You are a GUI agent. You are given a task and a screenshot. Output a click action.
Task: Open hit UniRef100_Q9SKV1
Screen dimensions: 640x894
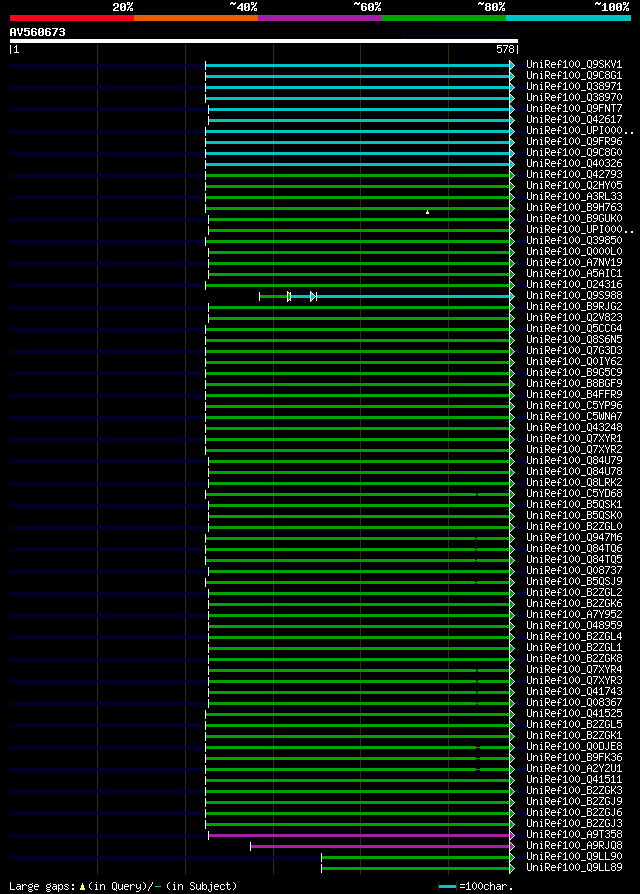574,65
